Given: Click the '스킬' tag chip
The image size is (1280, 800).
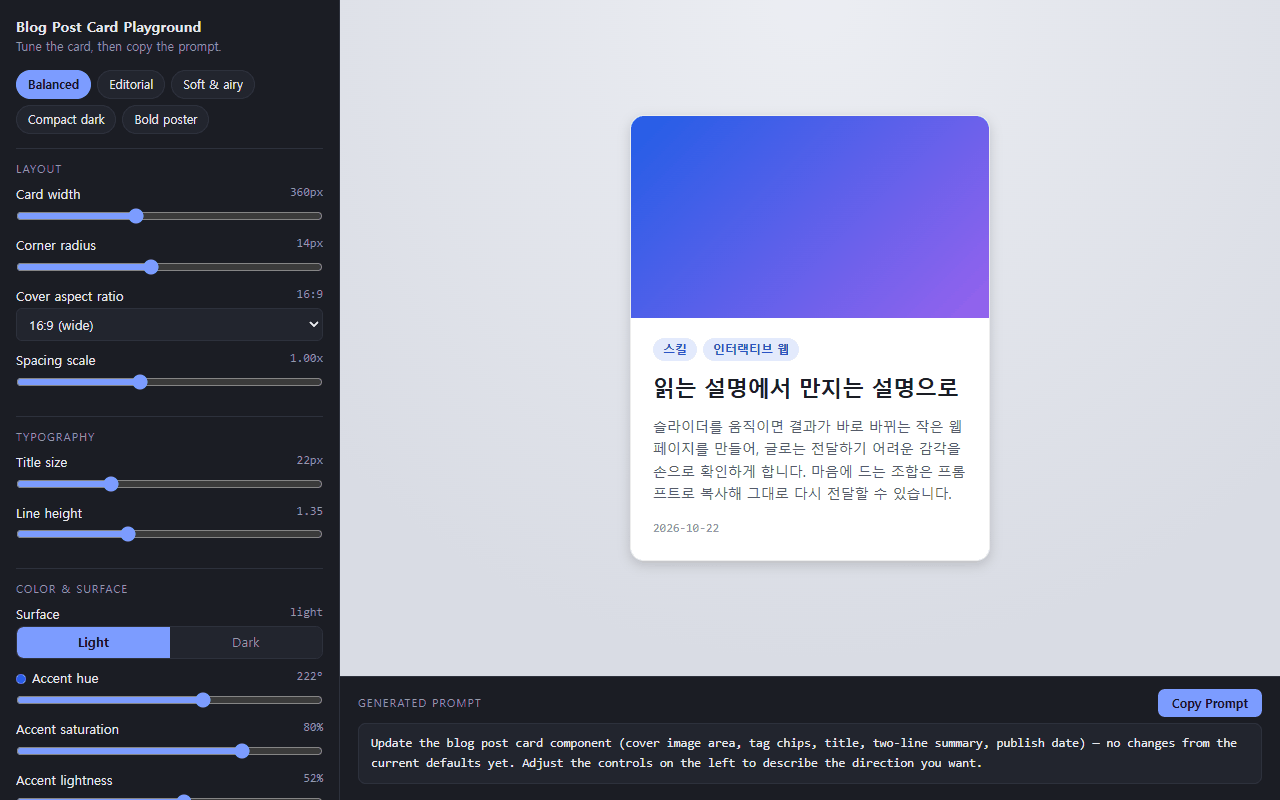Looking at the screenshot, I should tap(675, 349).
